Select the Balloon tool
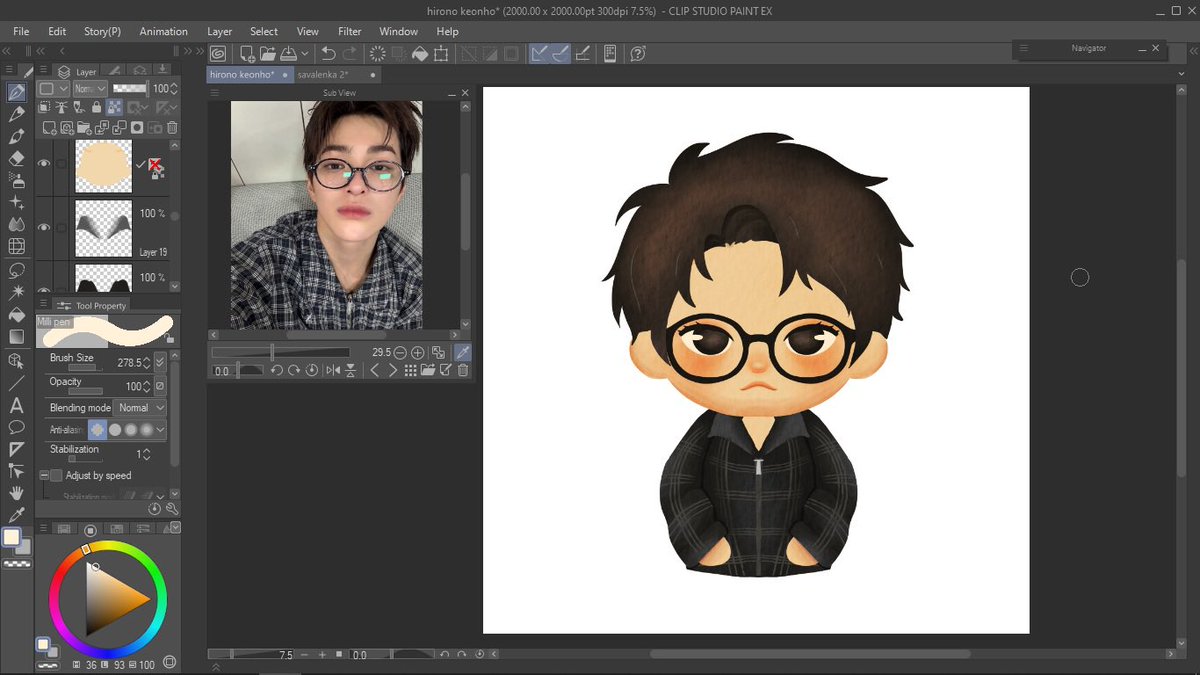This screenshot has height=675, width=1200. pyautogui.click(x=16, y=427)
